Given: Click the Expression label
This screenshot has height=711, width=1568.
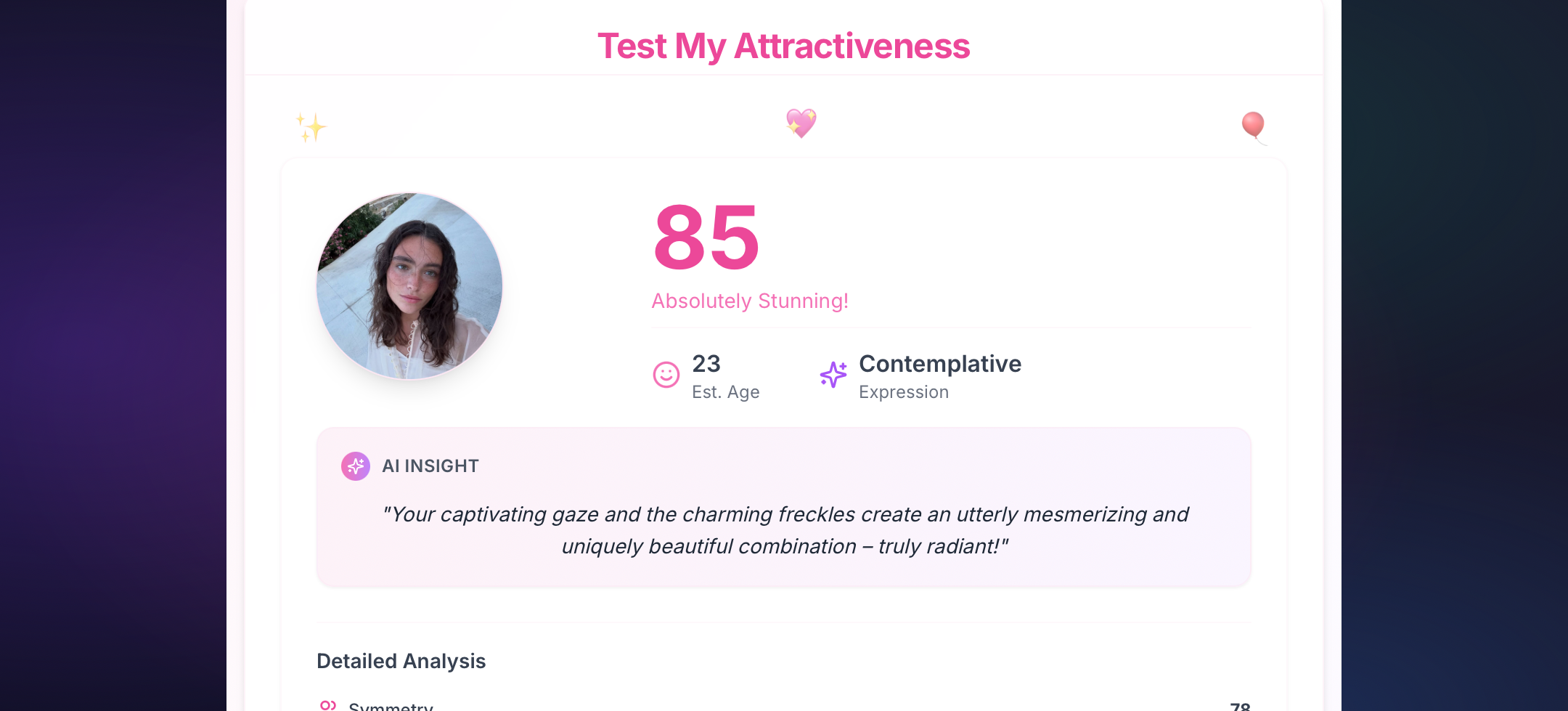Looking at the screenshot, I should [904, 392].
